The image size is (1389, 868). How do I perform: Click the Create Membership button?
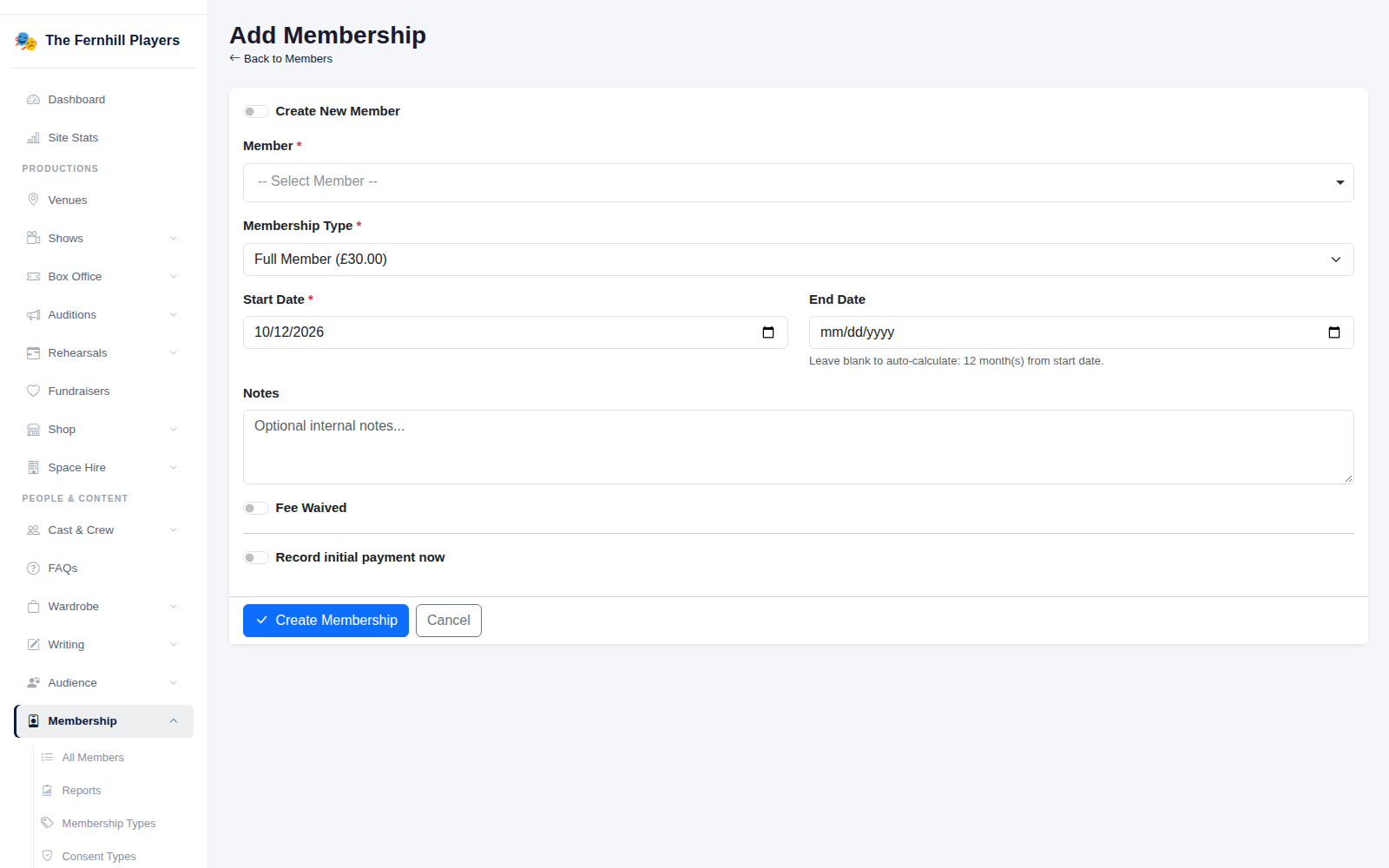326,621
